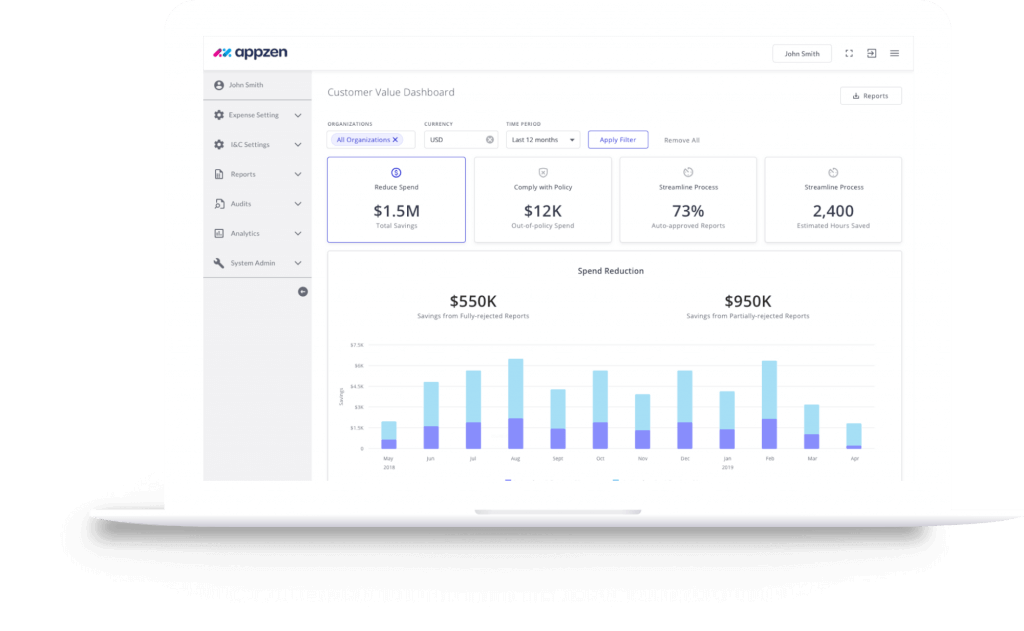Click the John Smith profile icon in sidebar
1024x631 pixels.
click(x=218, y=85)
